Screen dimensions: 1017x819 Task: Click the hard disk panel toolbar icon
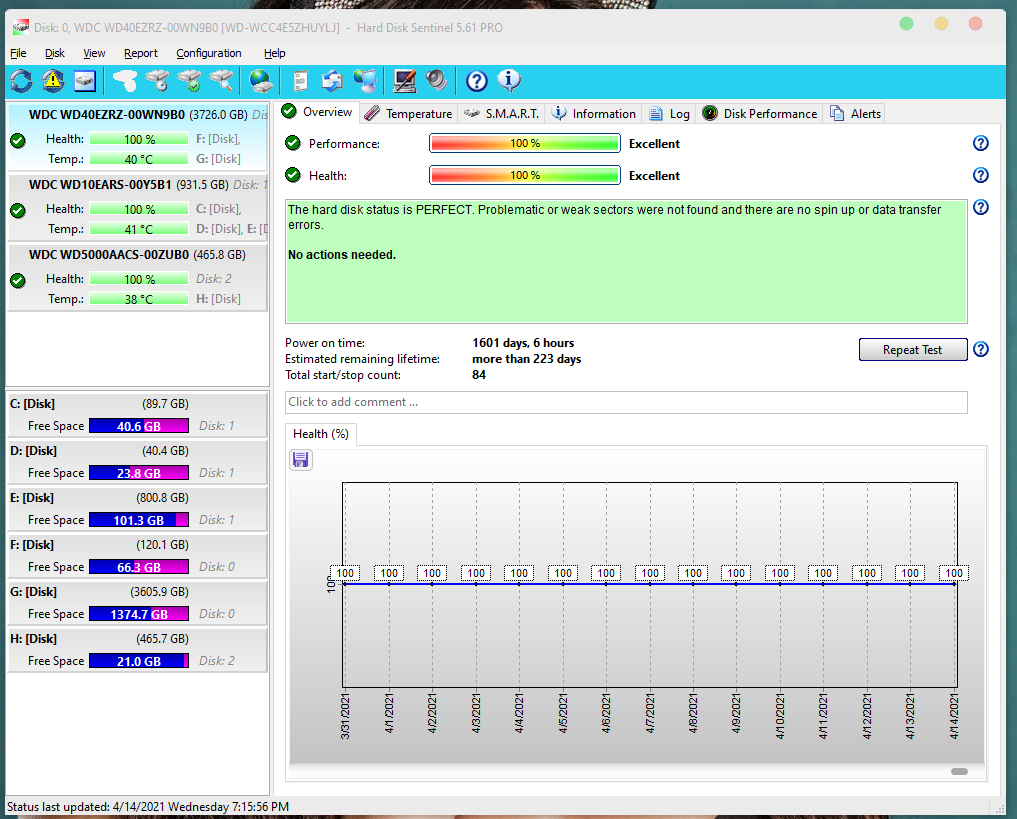[85, 81]
